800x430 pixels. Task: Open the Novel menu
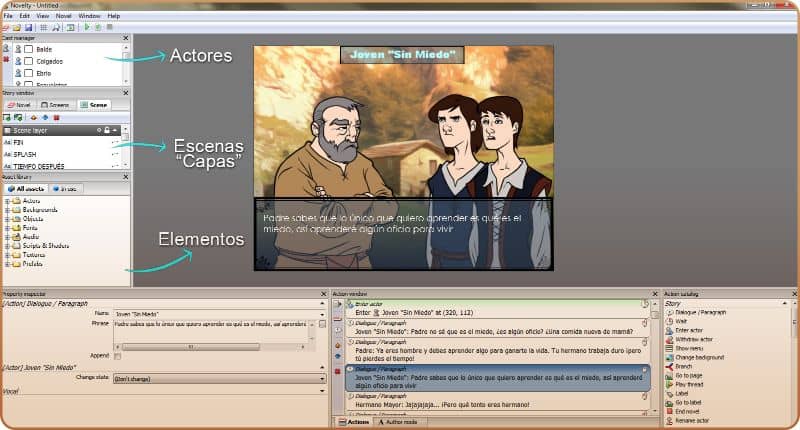click(64, 16)
